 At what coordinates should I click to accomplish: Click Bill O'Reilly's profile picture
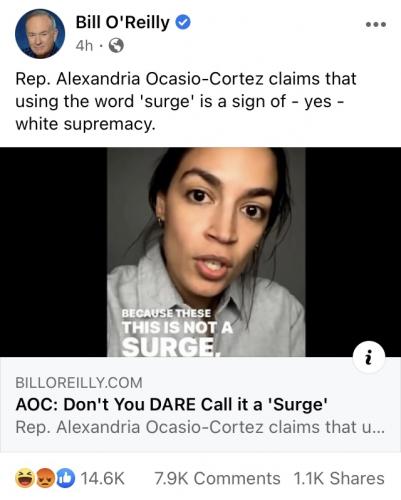coord(40,34)
